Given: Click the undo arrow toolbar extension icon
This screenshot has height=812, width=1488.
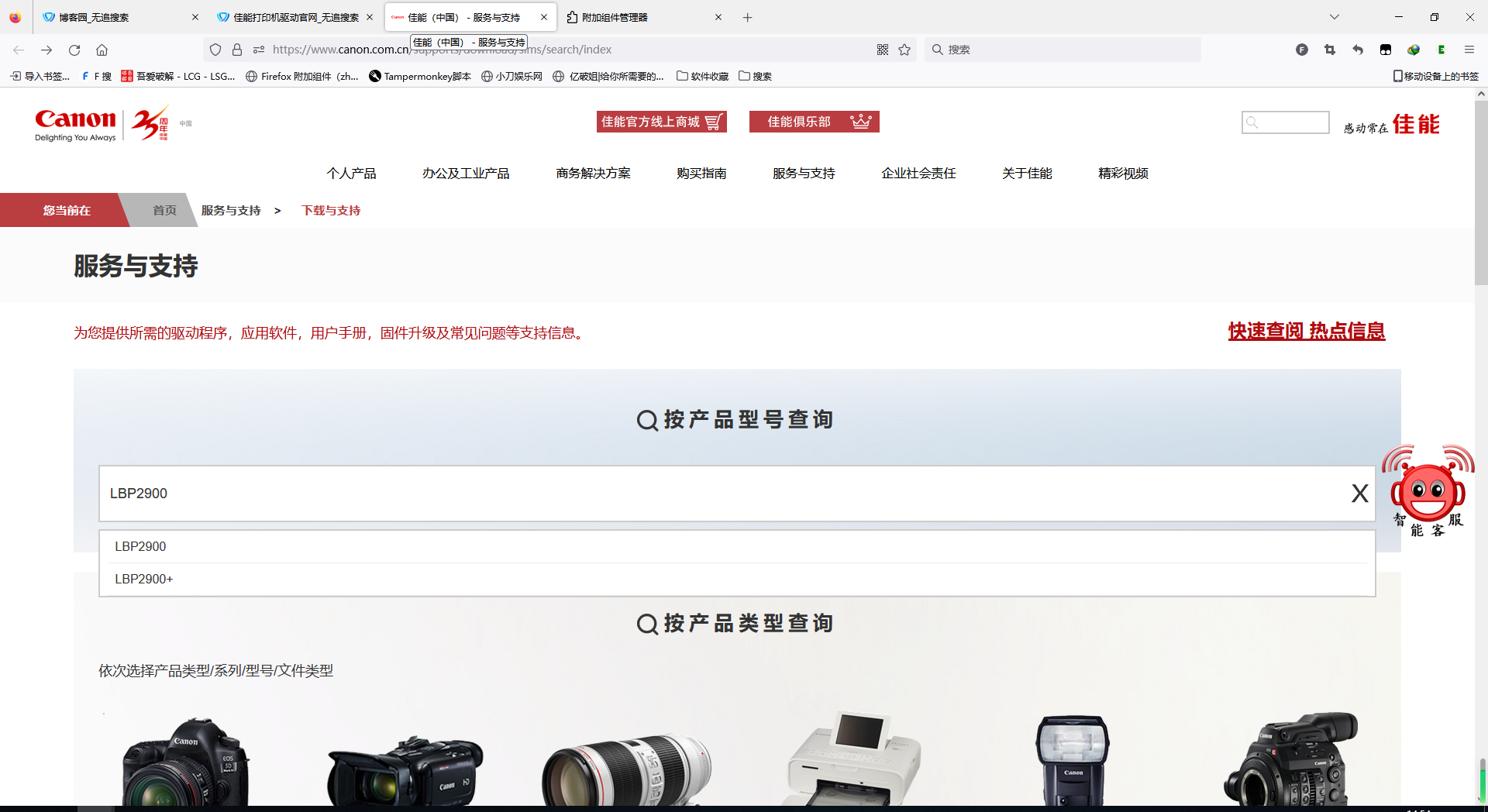Looking at the screenshot, I should [x=1358, y=50].
